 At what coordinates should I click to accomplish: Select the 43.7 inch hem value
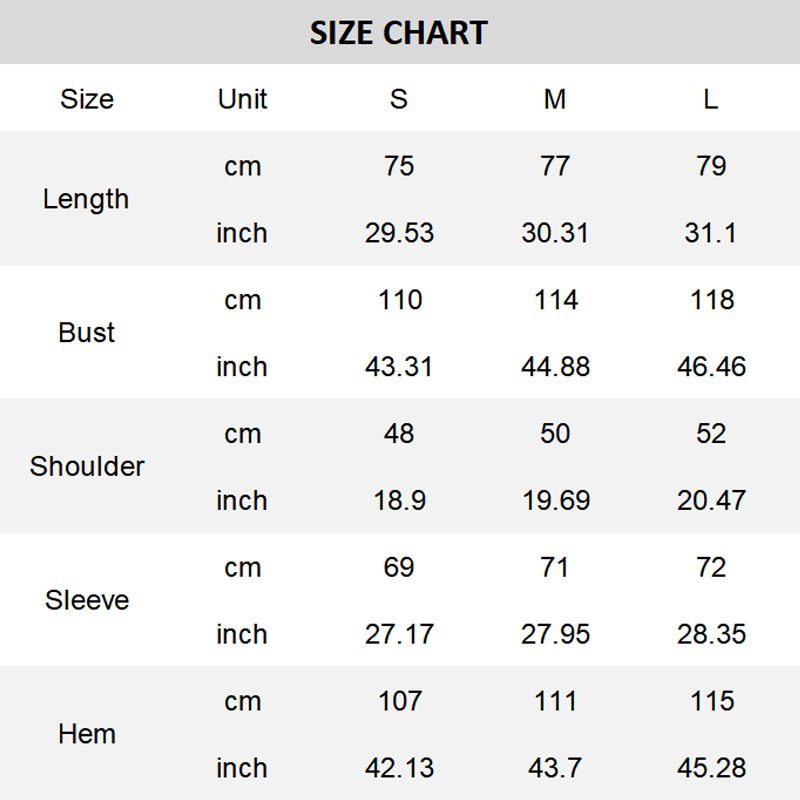(555, 768)
